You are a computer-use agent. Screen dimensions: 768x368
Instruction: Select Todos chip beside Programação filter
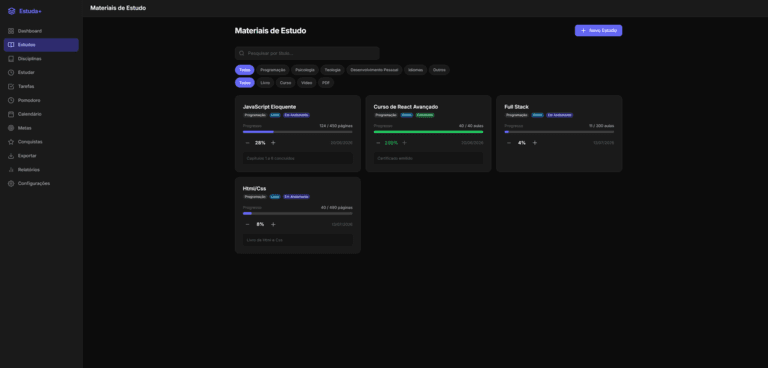coord(244,70)
